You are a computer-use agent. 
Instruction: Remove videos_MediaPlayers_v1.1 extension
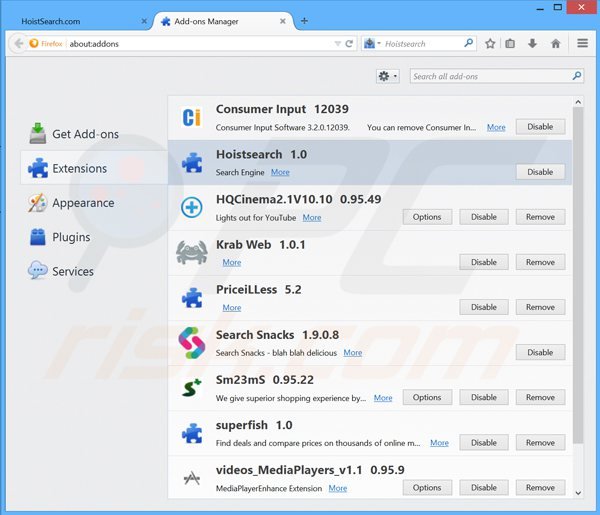coord(540,488)
